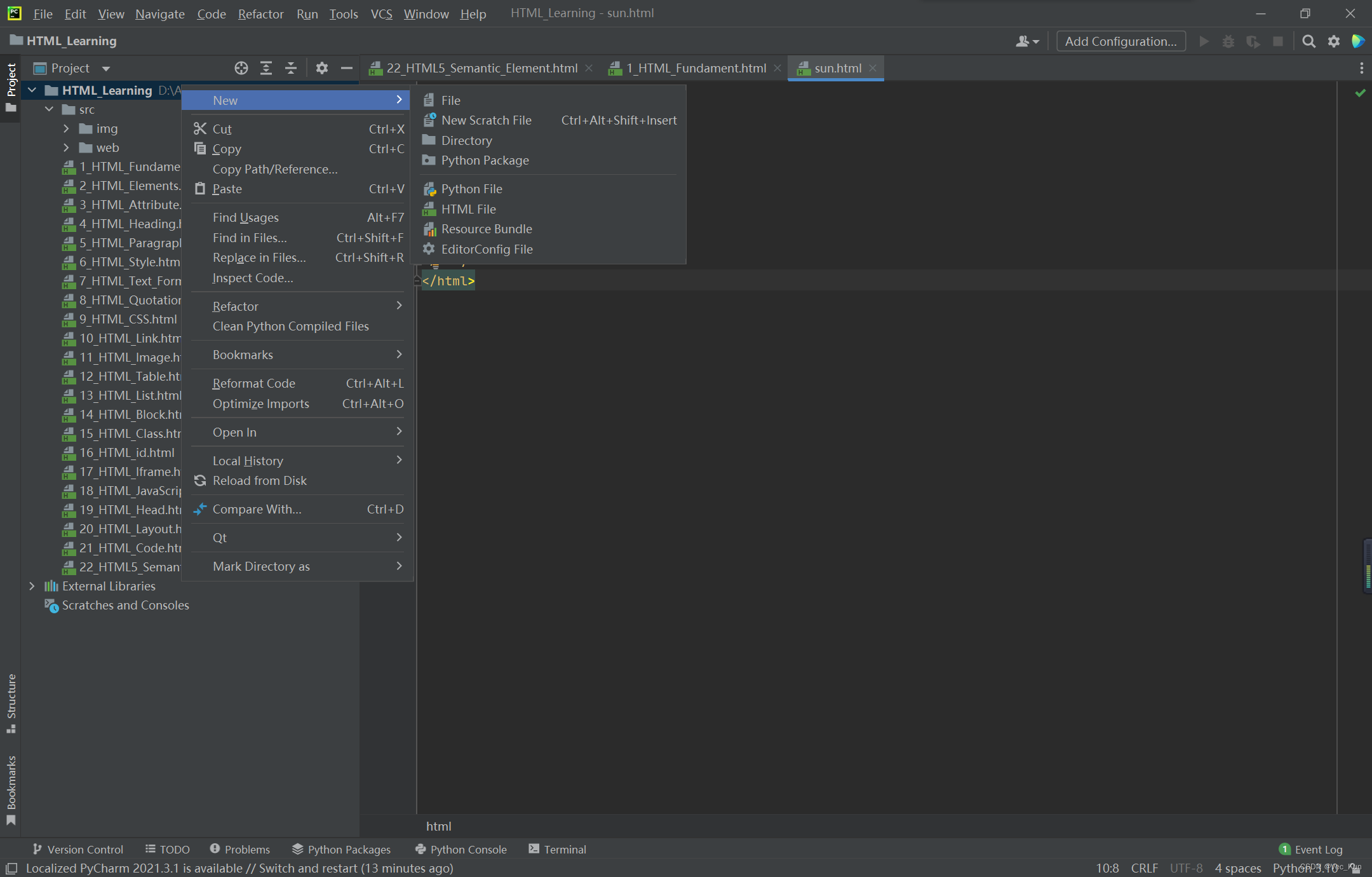Switch to the 1_HTML_Fundament.html editor tab

696,68
